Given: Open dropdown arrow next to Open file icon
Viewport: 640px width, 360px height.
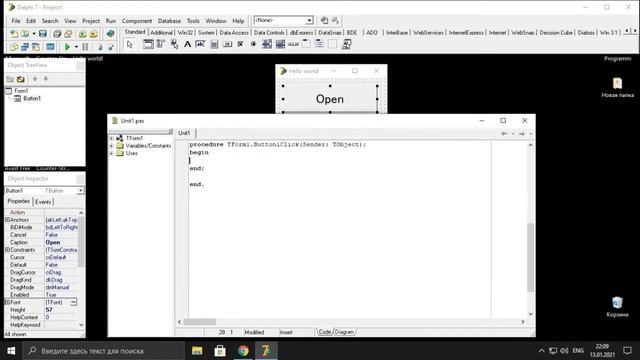Looking at the screenshot, I should tap(33, 34).
